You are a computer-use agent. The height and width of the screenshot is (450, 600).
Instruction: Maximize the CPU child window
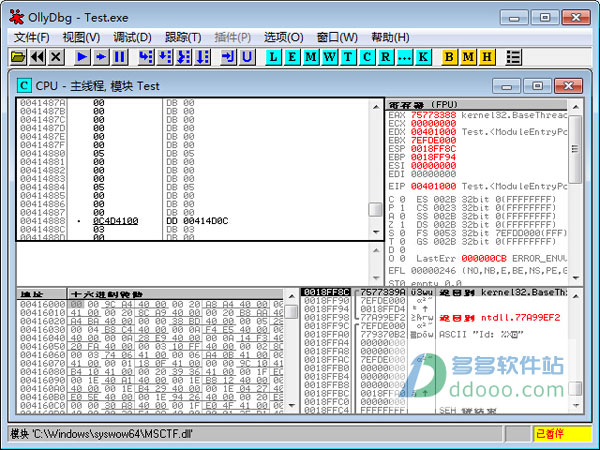tap(538, 86)
